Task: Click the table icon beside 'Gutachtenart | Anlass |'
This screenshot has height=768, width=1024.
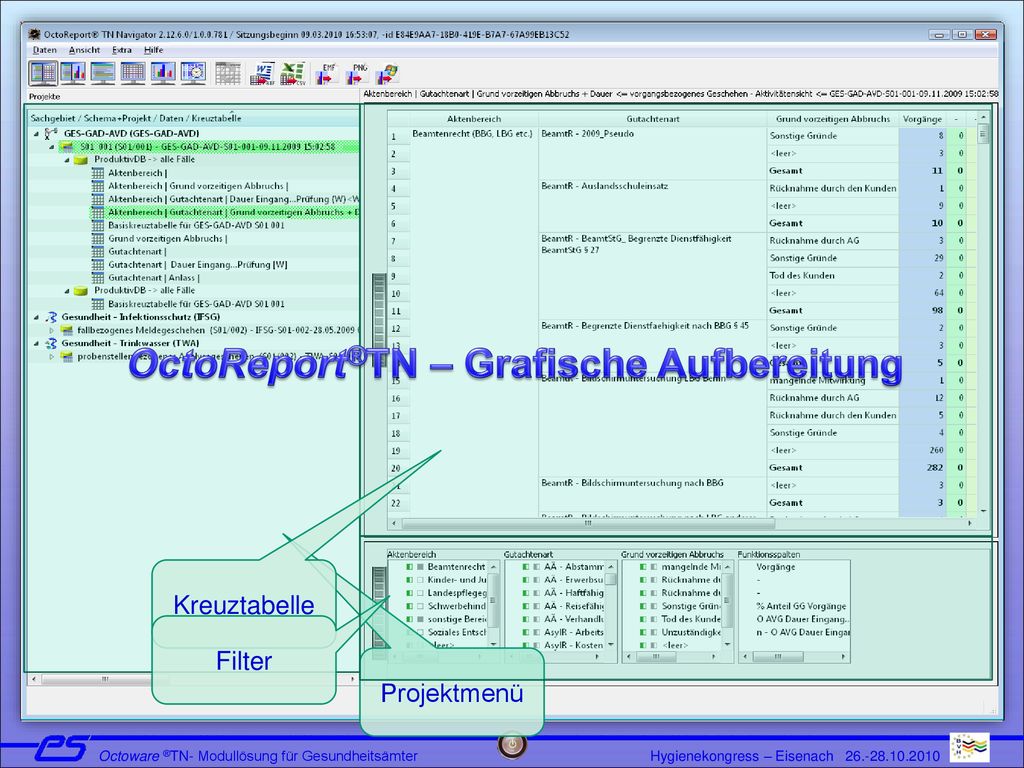Action: (98, 278)
